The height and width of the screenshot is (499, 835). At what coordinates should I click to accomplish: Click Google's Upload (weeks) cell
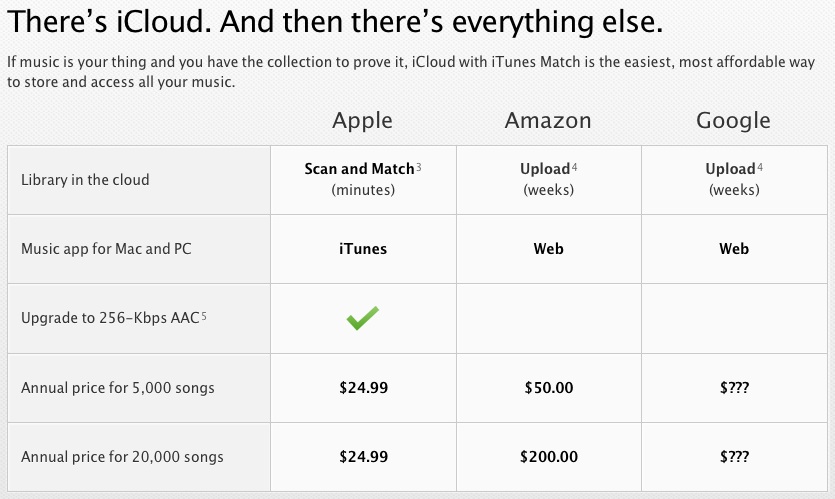click(734, 180)
